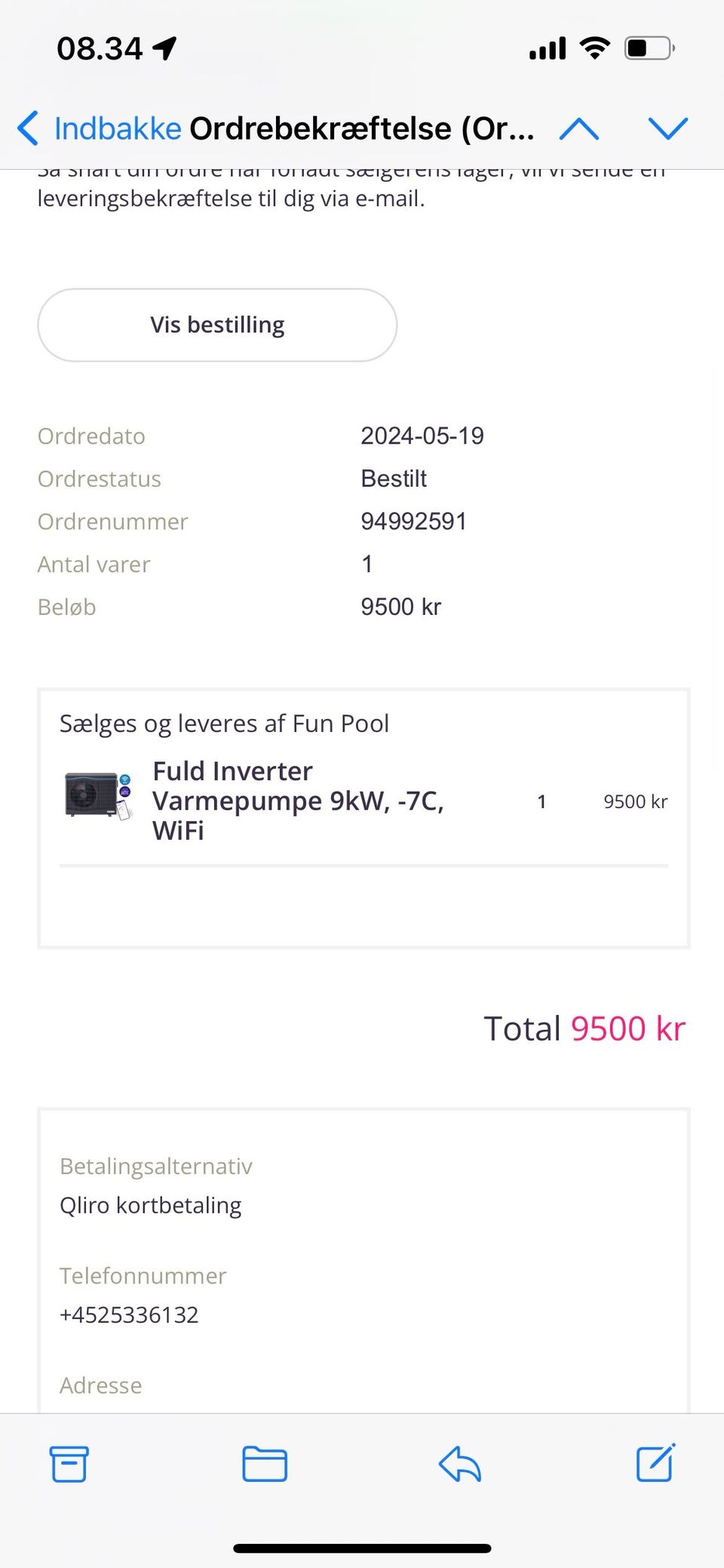Tap the Qliro kortbetaling payment text

pyautogui.click(x=150, y=1205)
